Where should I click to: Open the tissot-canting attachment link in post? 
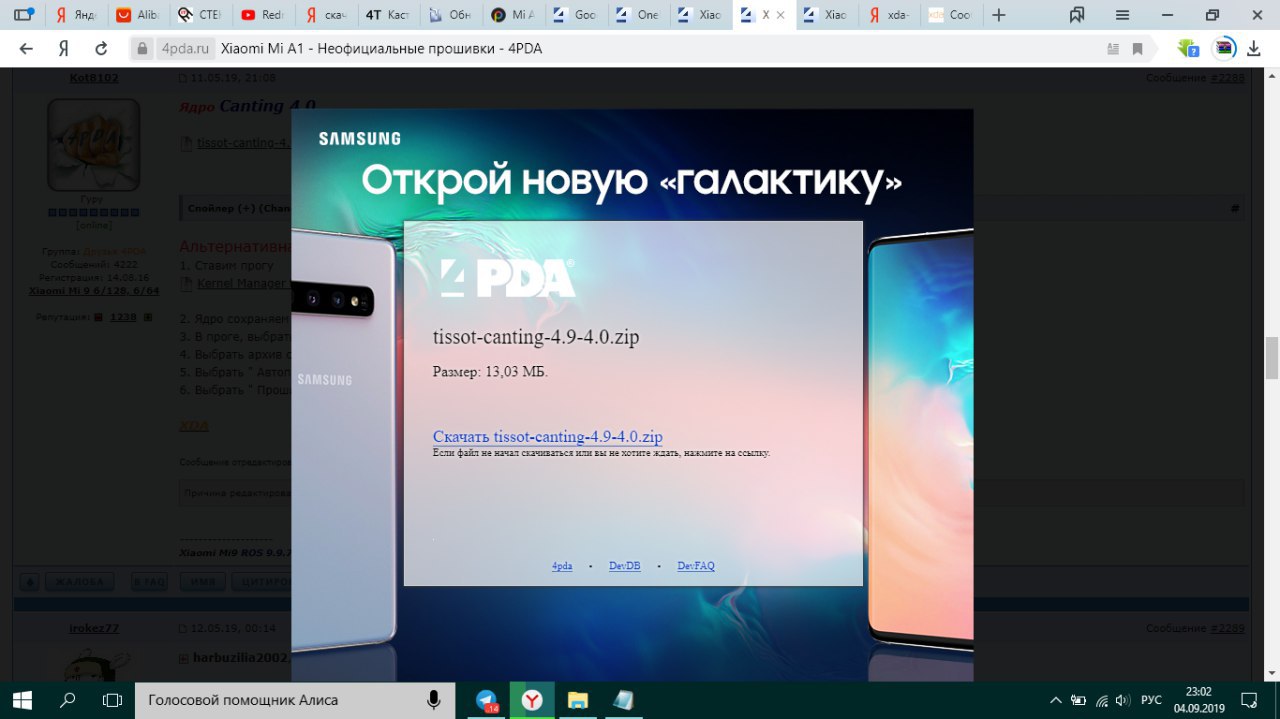tap(243, 143)
